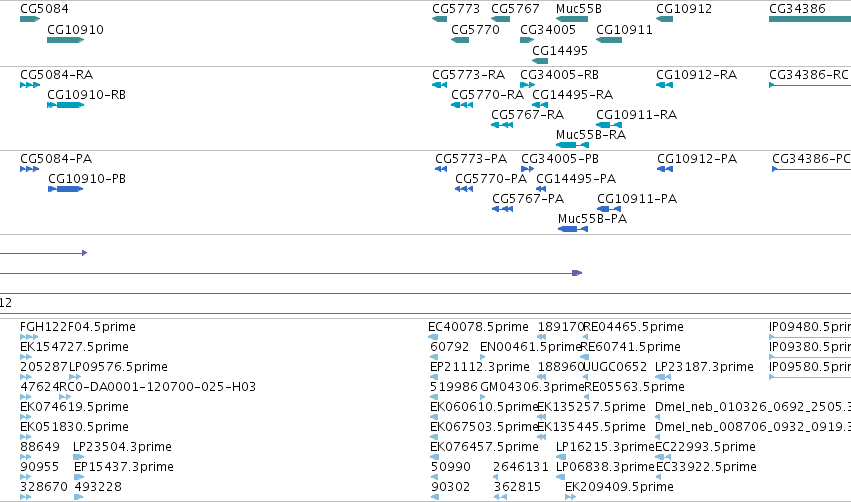Screen dimensions: 851x502
Task: Open the 362815 EST label
Action: pos(518,487)
